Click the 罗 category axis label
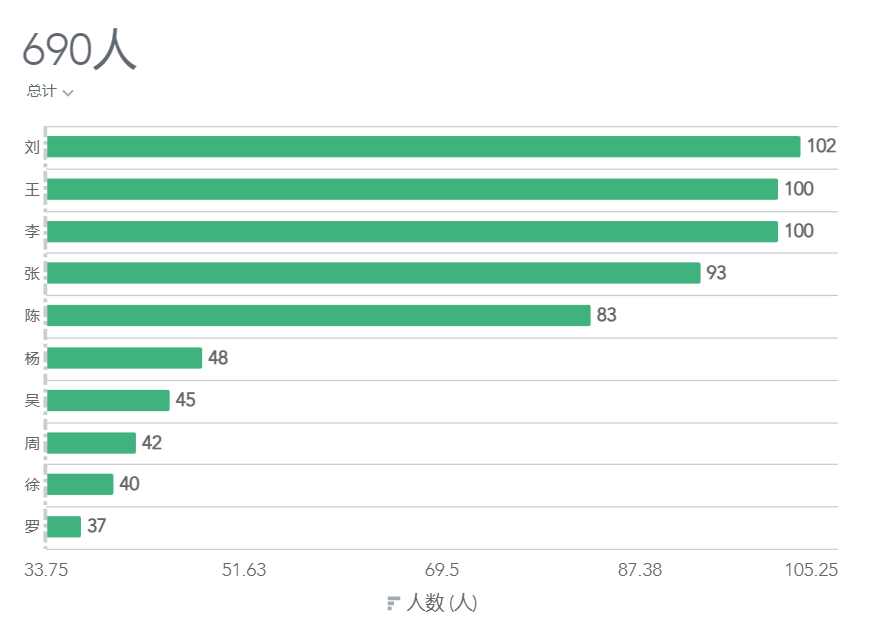 coord(32,527)
